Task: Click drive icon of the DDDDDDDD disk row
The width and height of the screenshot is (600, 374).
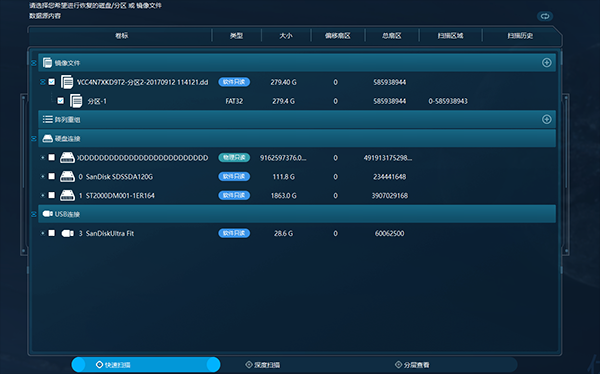Action: click(67, 157)
